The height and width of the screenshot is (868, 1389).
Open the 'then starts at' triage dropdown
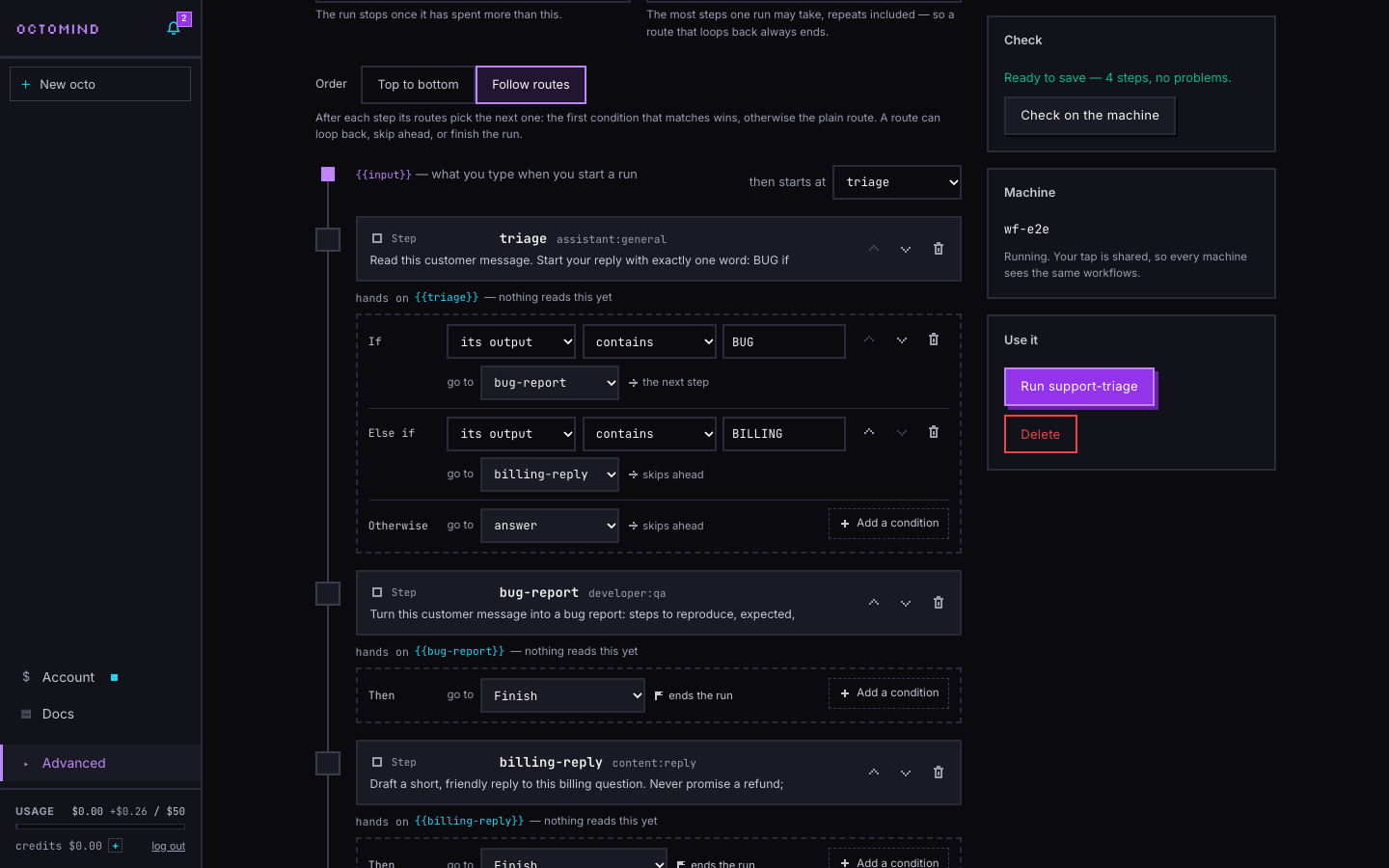tap(897, 182)
